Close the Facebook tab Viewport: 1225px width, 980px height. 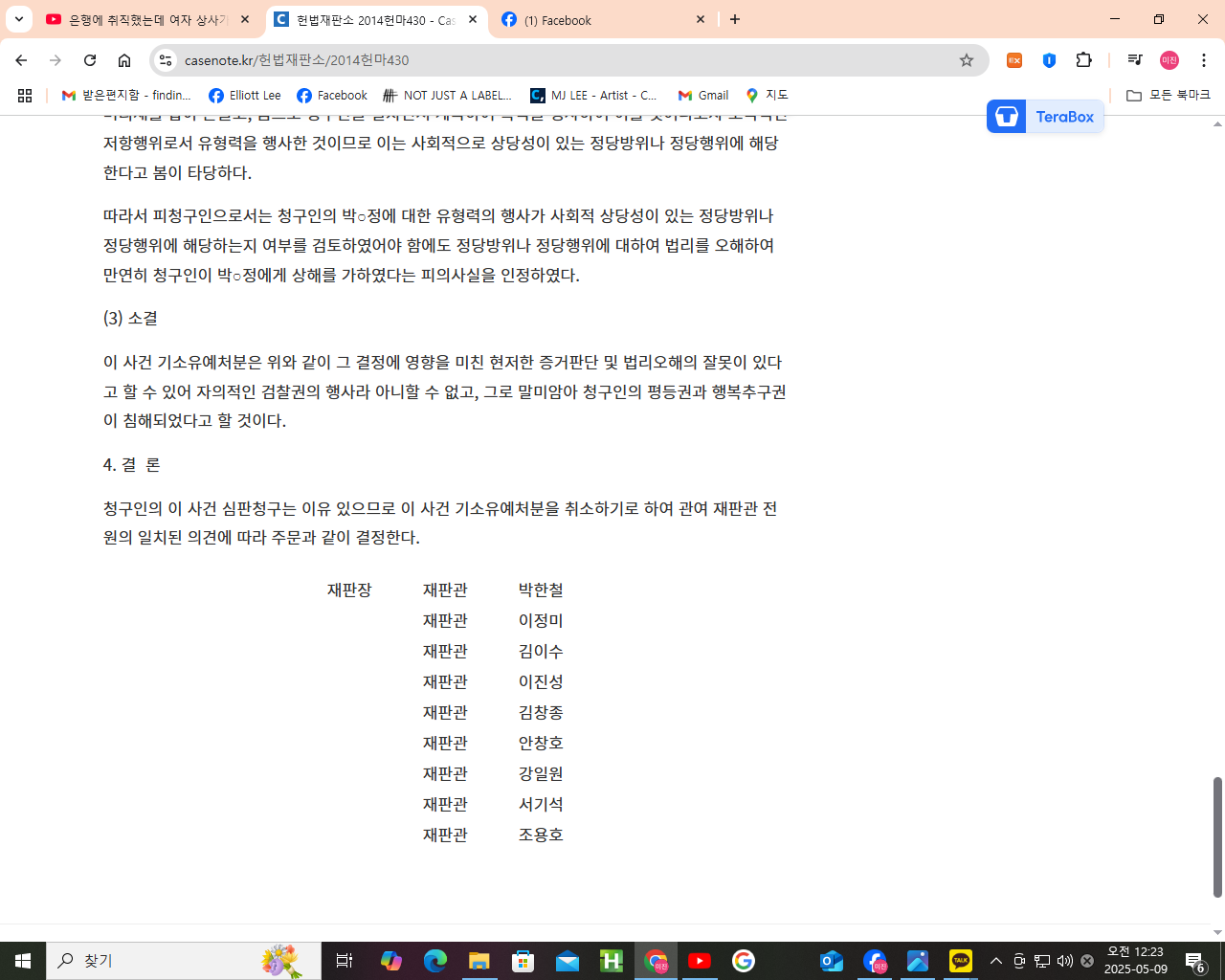tap(701, 19)
